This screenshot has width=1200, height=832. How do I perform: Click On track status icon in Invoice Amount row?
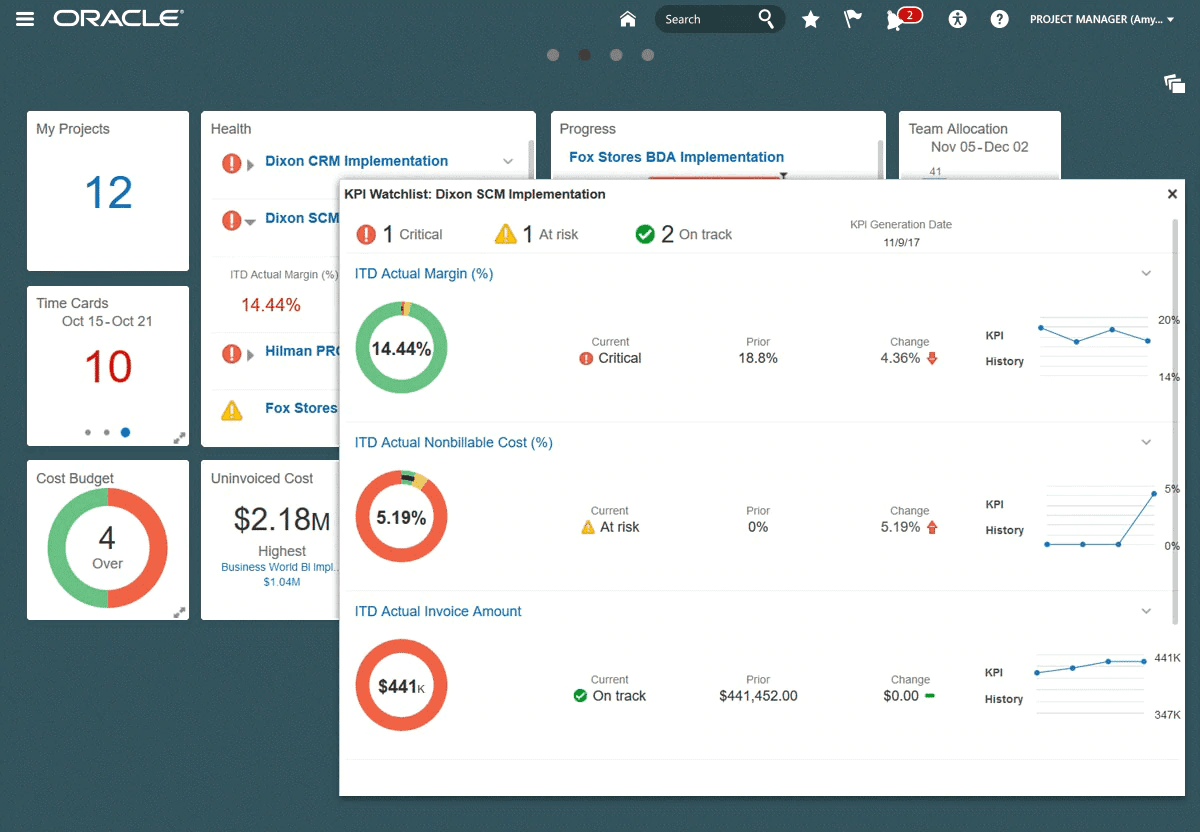click(x=580, y=696)
